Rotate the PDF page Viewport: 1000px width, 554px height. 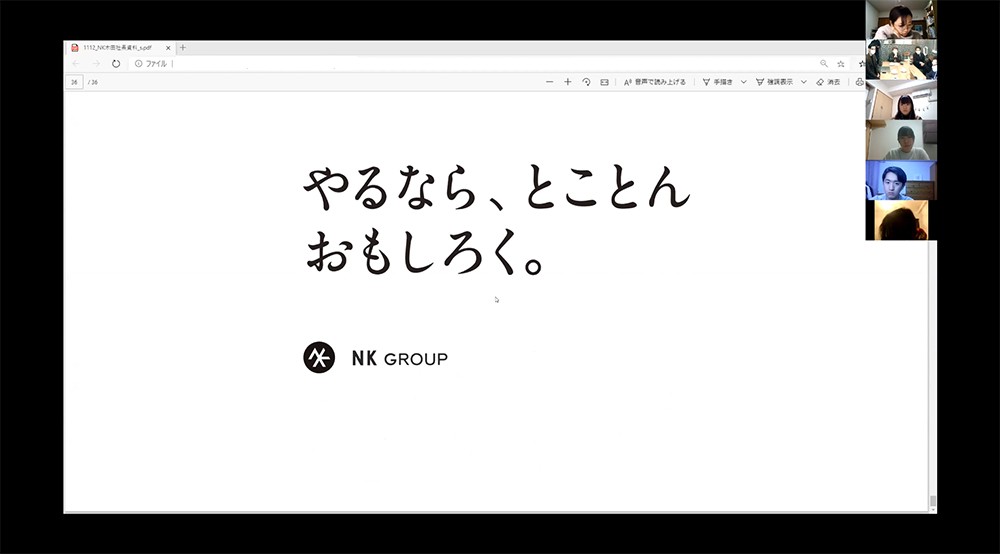(586, 82)
